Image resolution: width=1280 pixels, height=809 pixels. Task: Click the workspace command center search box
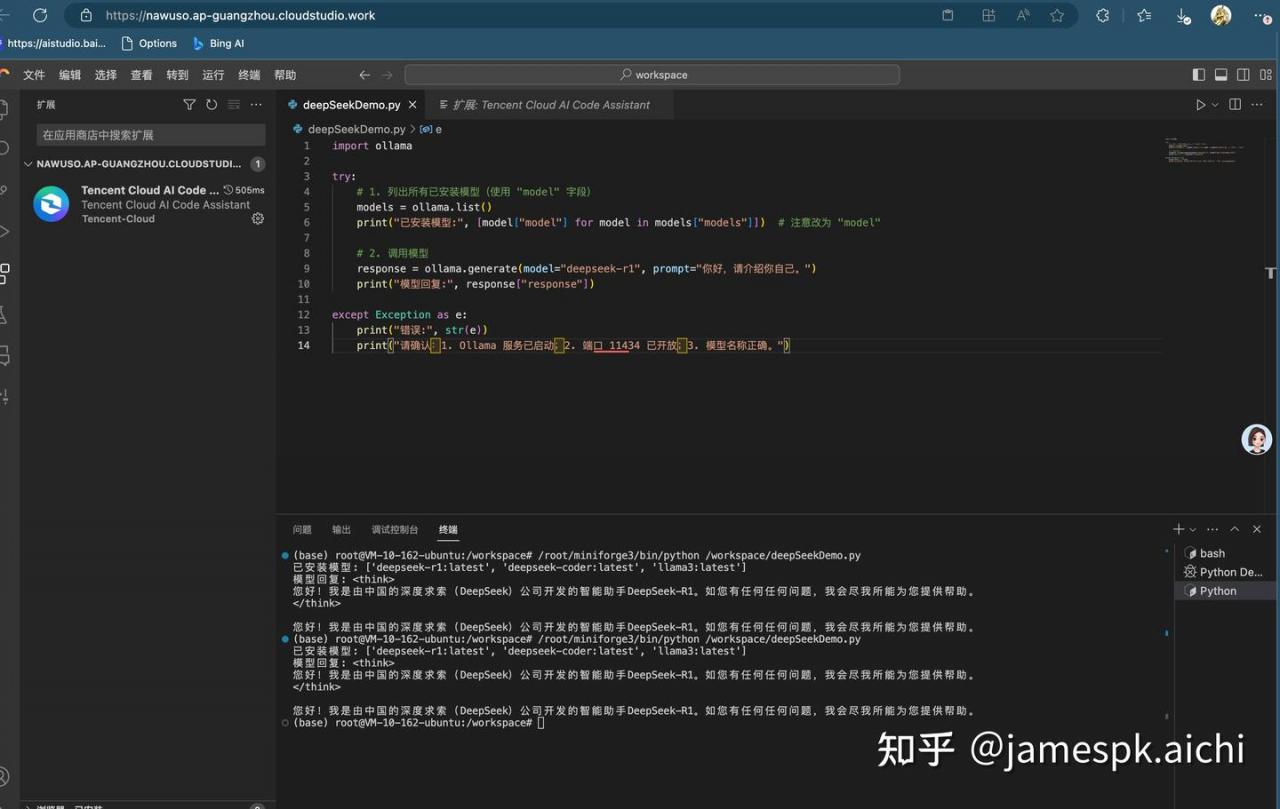652,75
